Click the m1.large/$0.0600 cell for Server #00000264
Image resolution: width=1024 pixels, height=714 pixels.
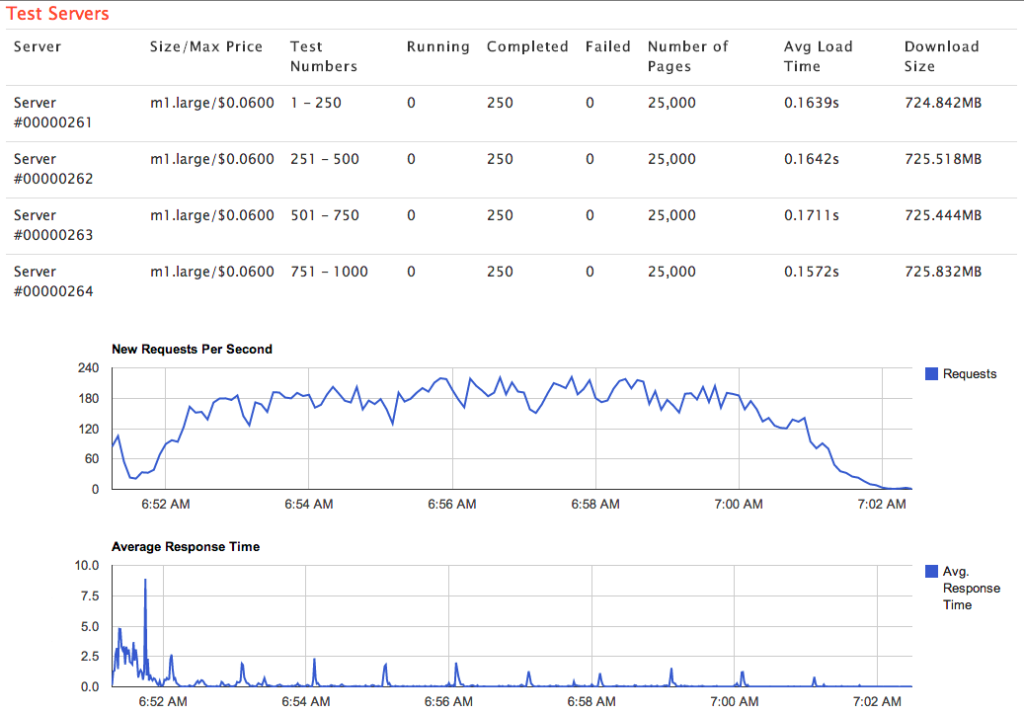click(212, 271)
